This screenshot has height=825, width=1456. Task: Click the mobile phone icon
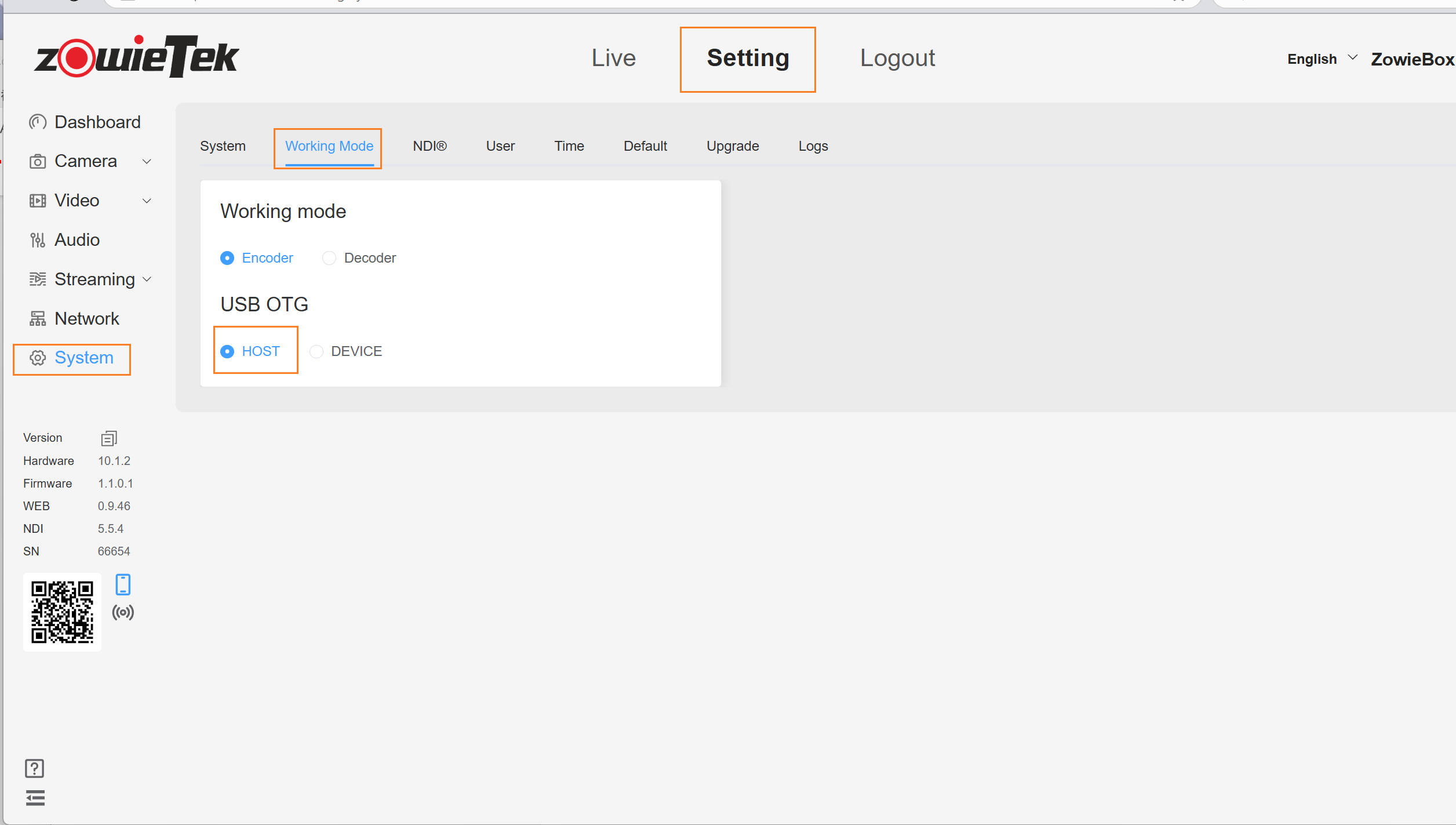click(x=123, y=584)
